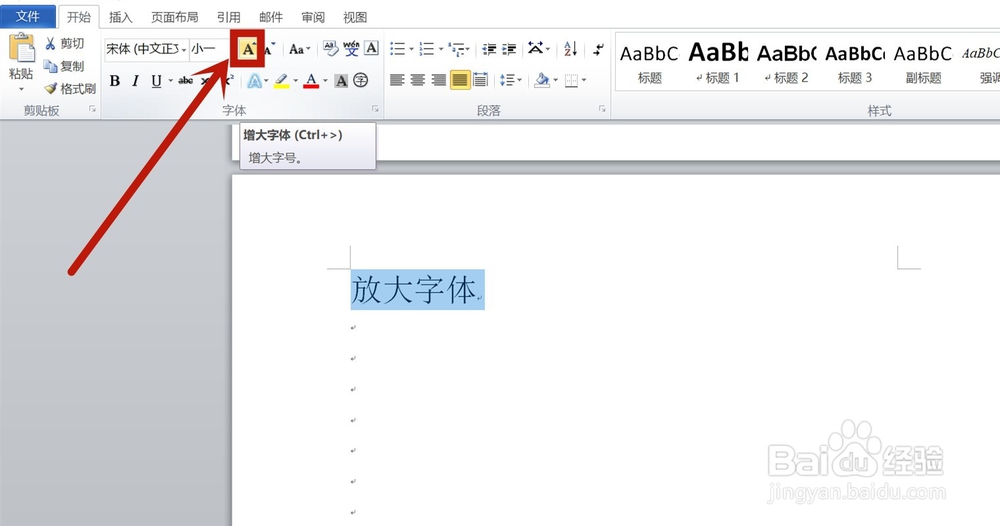
Task: Click the Asian Layout icon
Action: [x=536, y=48]
